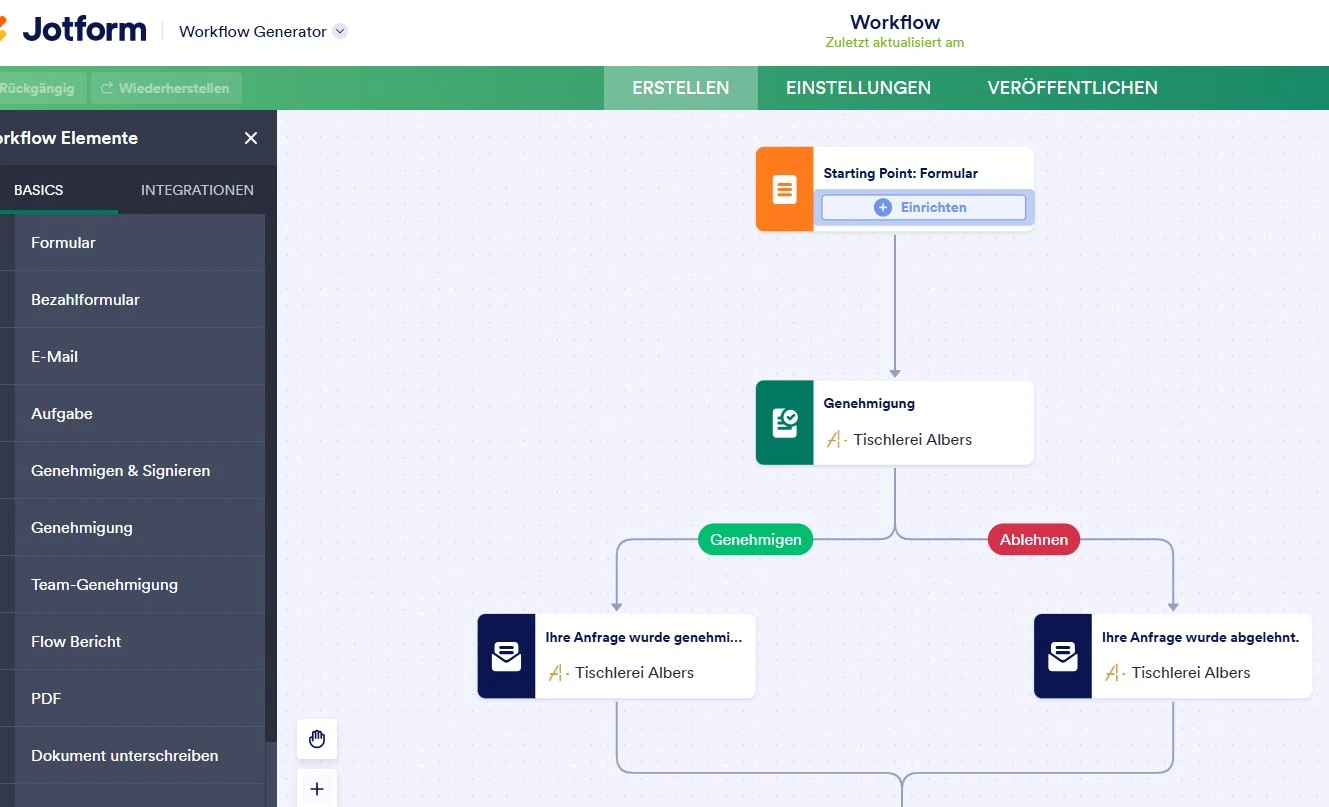Click the orange form icon on Starting Point
1329x807 pixels.
[785, 189]
